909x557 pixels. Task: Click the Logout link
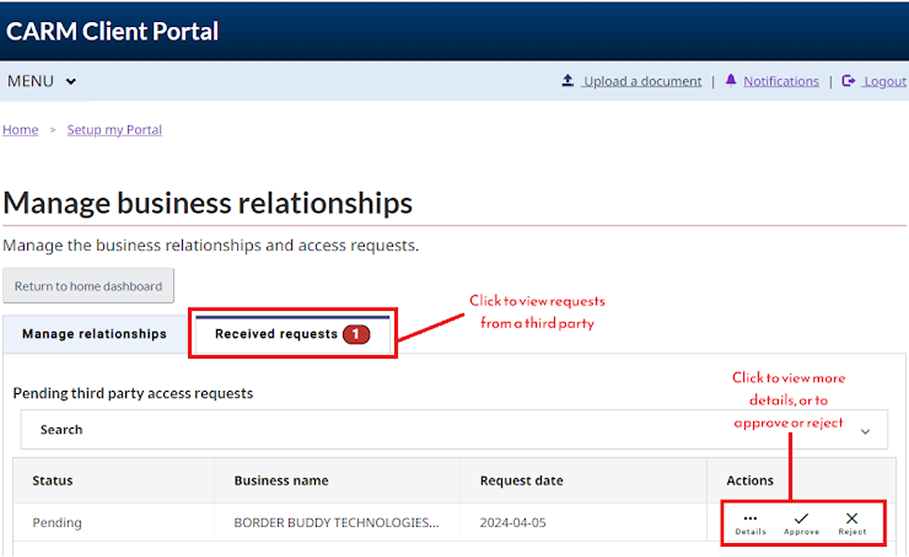(885, 82)
